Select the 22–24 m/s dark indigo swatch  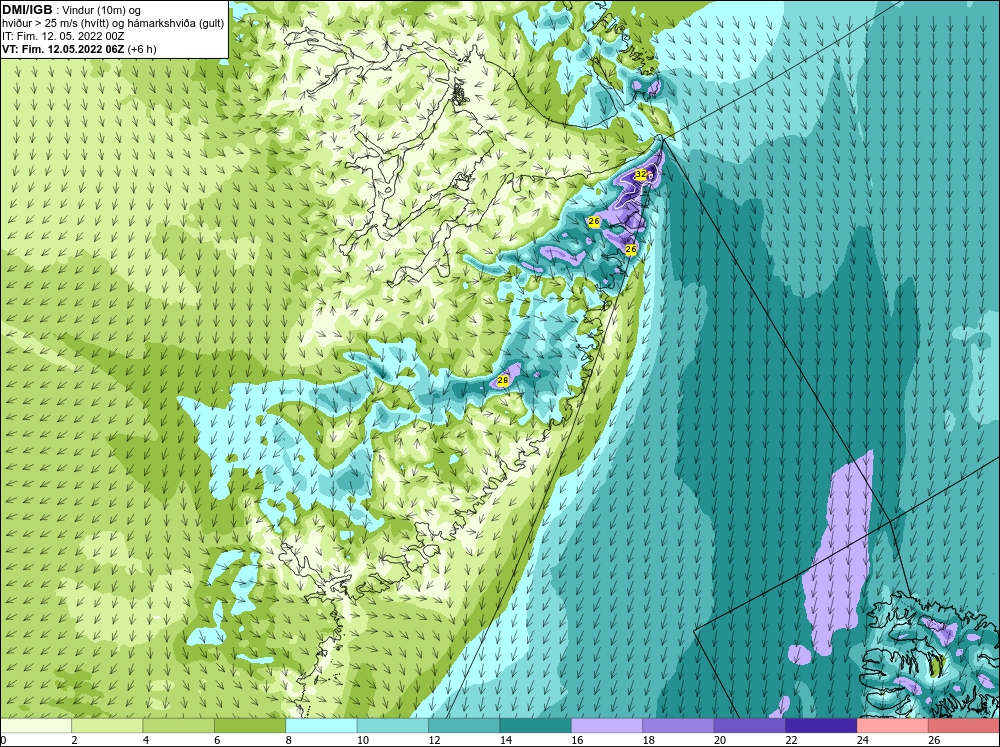pos(821,725)
